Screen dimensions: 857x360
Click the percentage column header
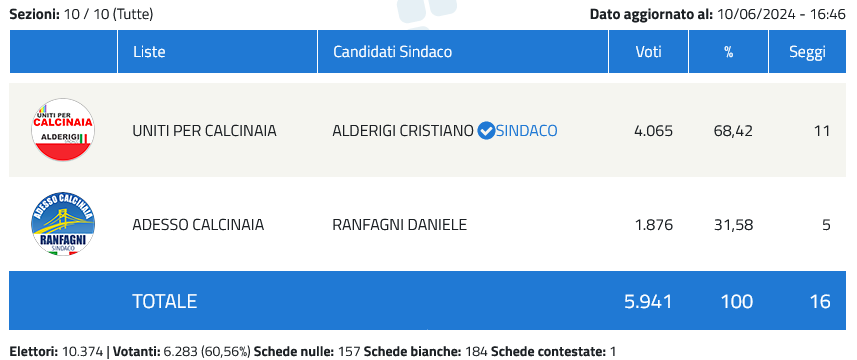[729, 52]
